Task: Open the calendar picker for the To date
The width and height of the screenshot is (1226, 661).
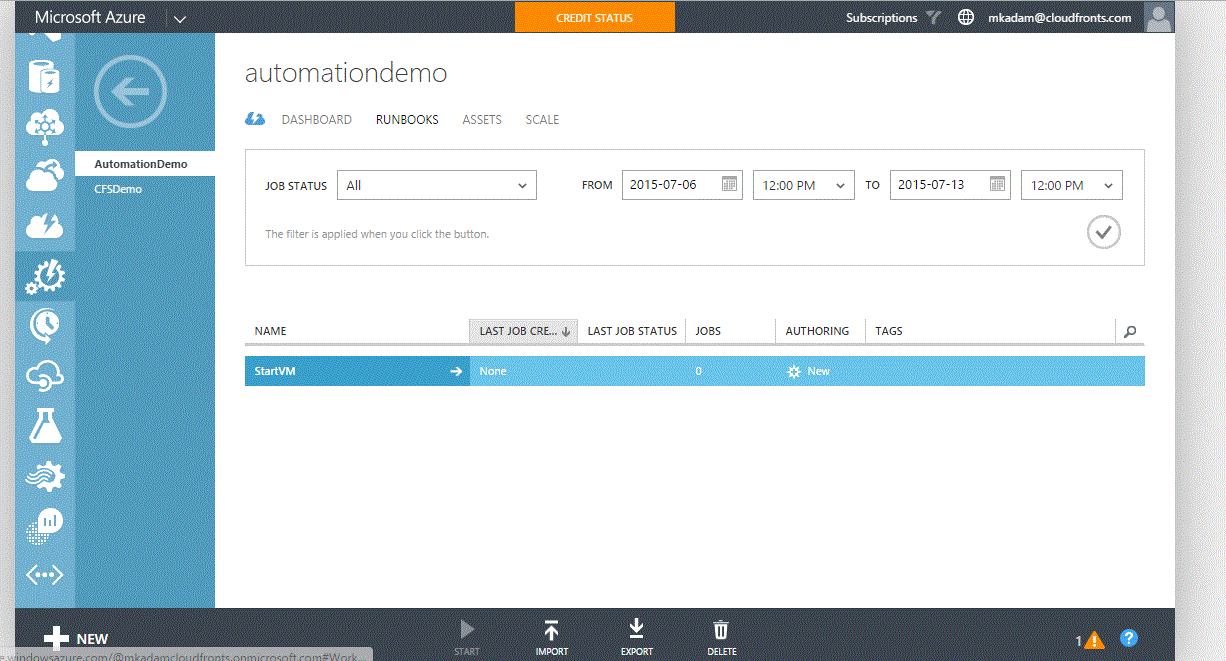Action: point(998,185)
